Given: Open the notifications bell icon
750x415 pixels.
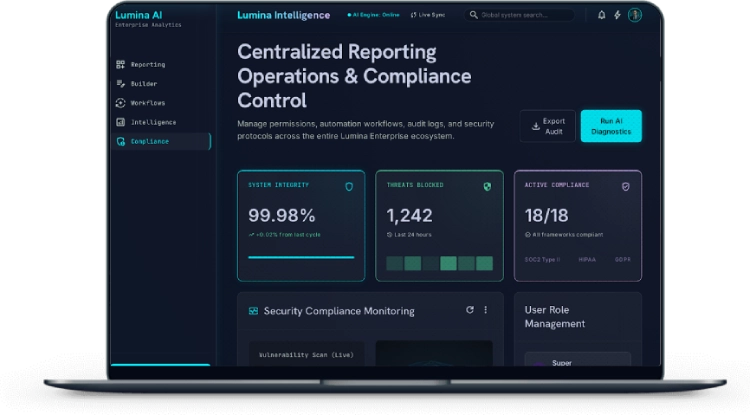Looking at the screenshot, I should [601, 15].
